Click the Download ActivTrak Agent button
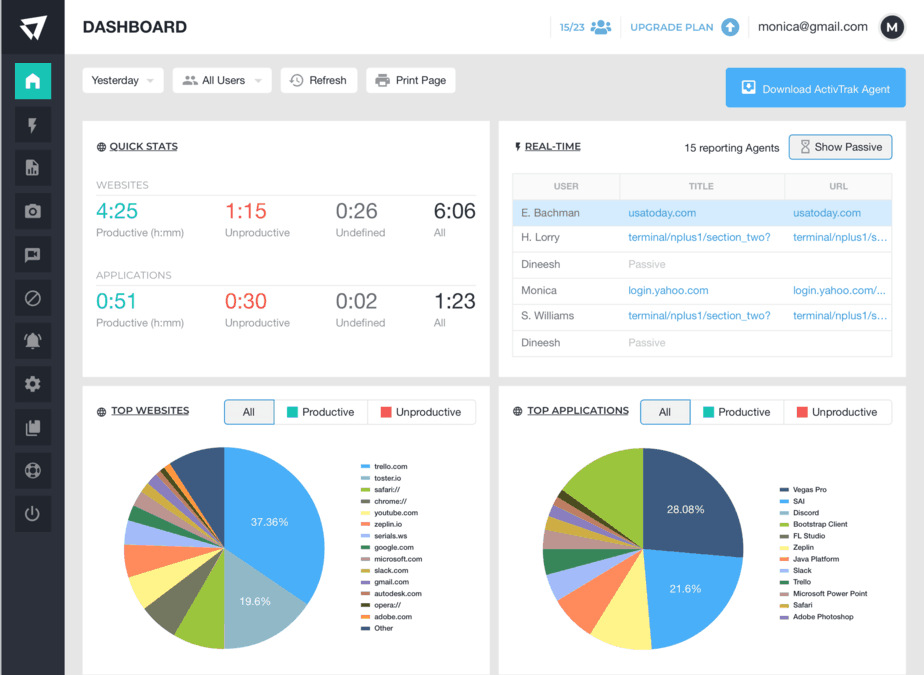Image resolution: width=924 pixels, height=675 pixels. pos(815,87)
